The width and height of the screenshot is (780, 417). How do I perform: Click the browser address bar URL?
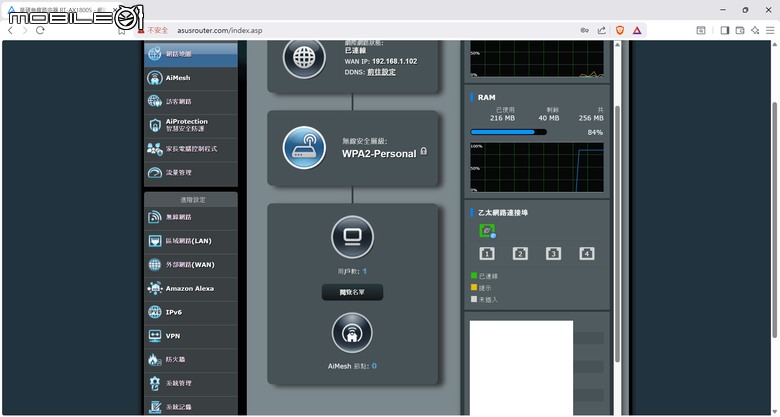[219, 30]
